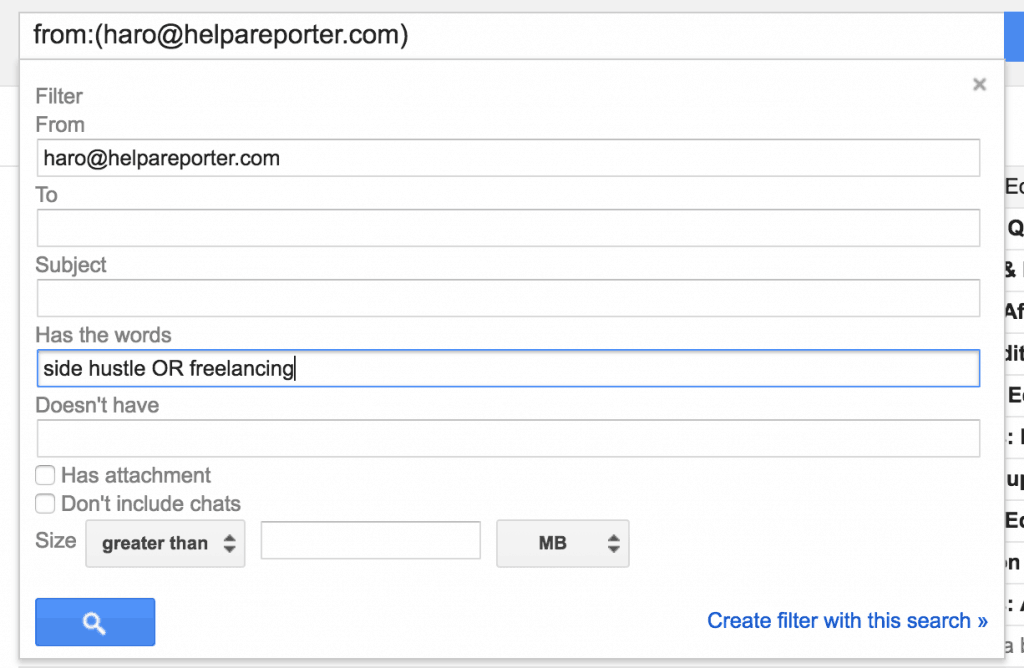Screen dimensions: 1024x668
Task: Change size units by opening the MB selector
Action: pos(562,543)
